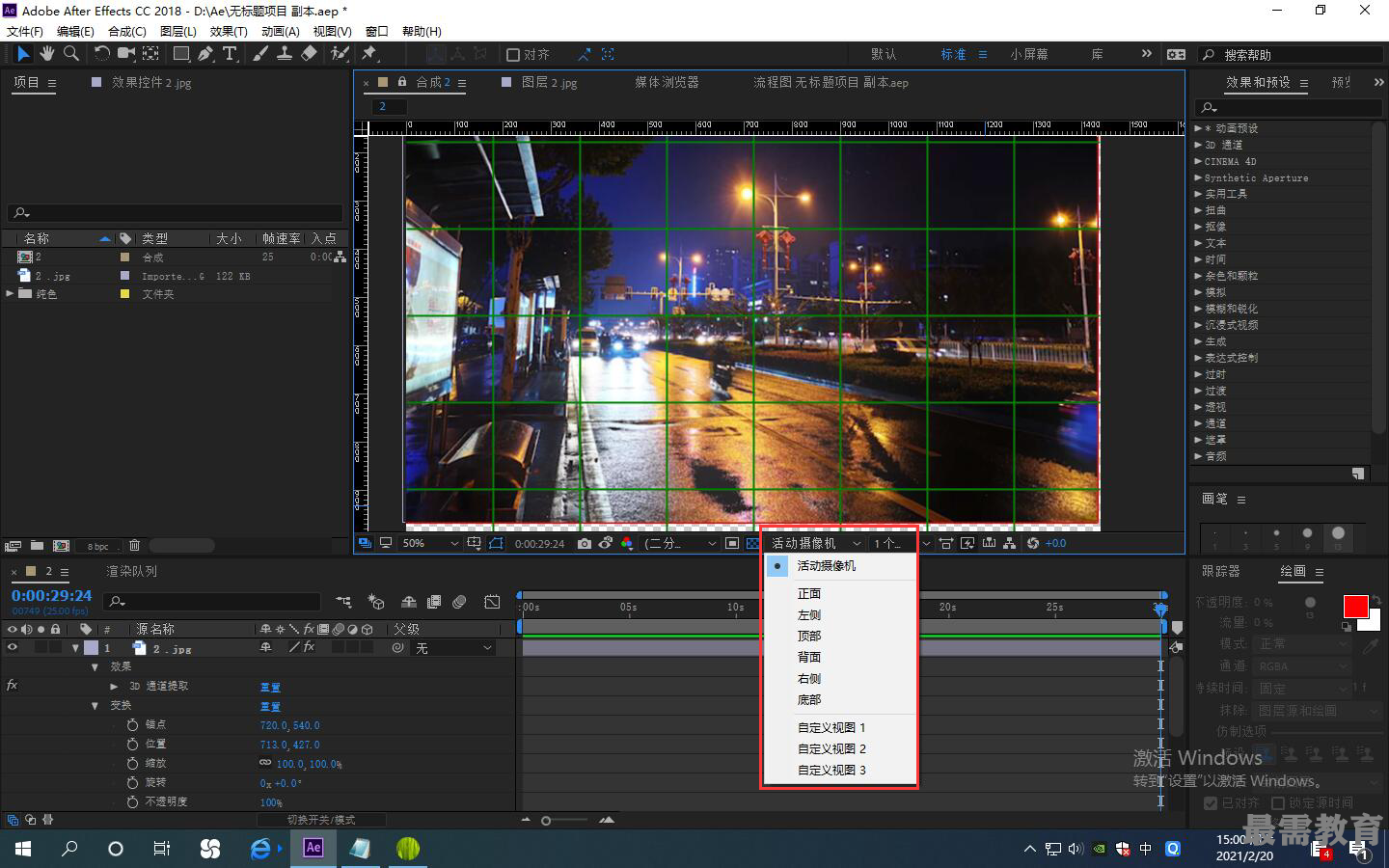Viewport: 1389px width, 868px height.
Task: Click the show channel color icon
Action: click(627, 543)
